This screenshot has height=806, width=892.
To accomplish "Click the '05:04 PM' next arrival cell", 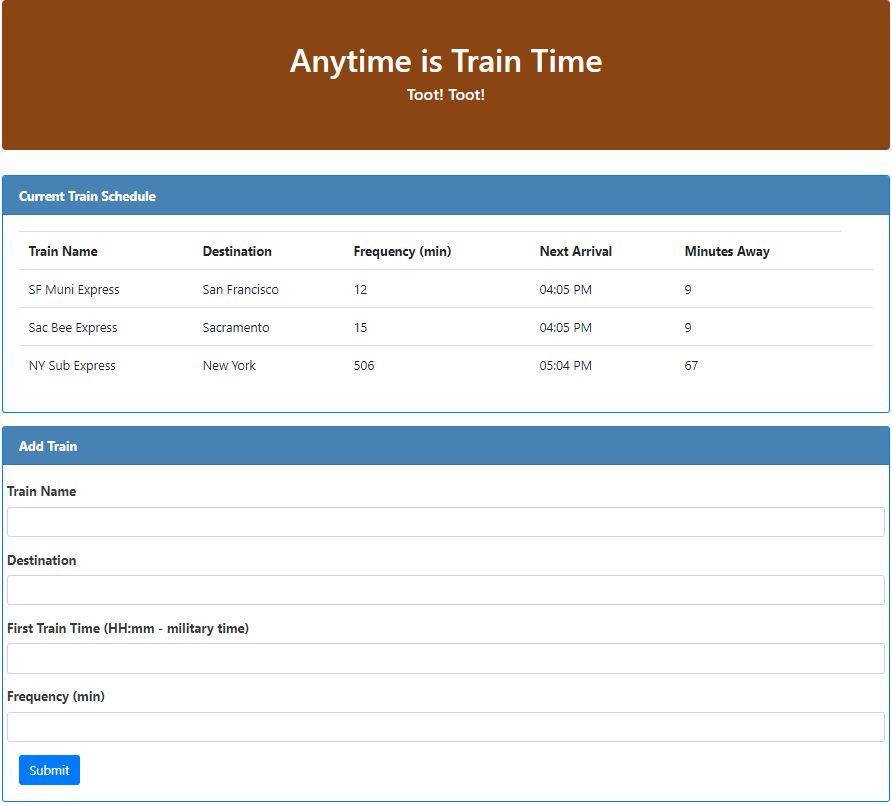I will tap(565, 365).
